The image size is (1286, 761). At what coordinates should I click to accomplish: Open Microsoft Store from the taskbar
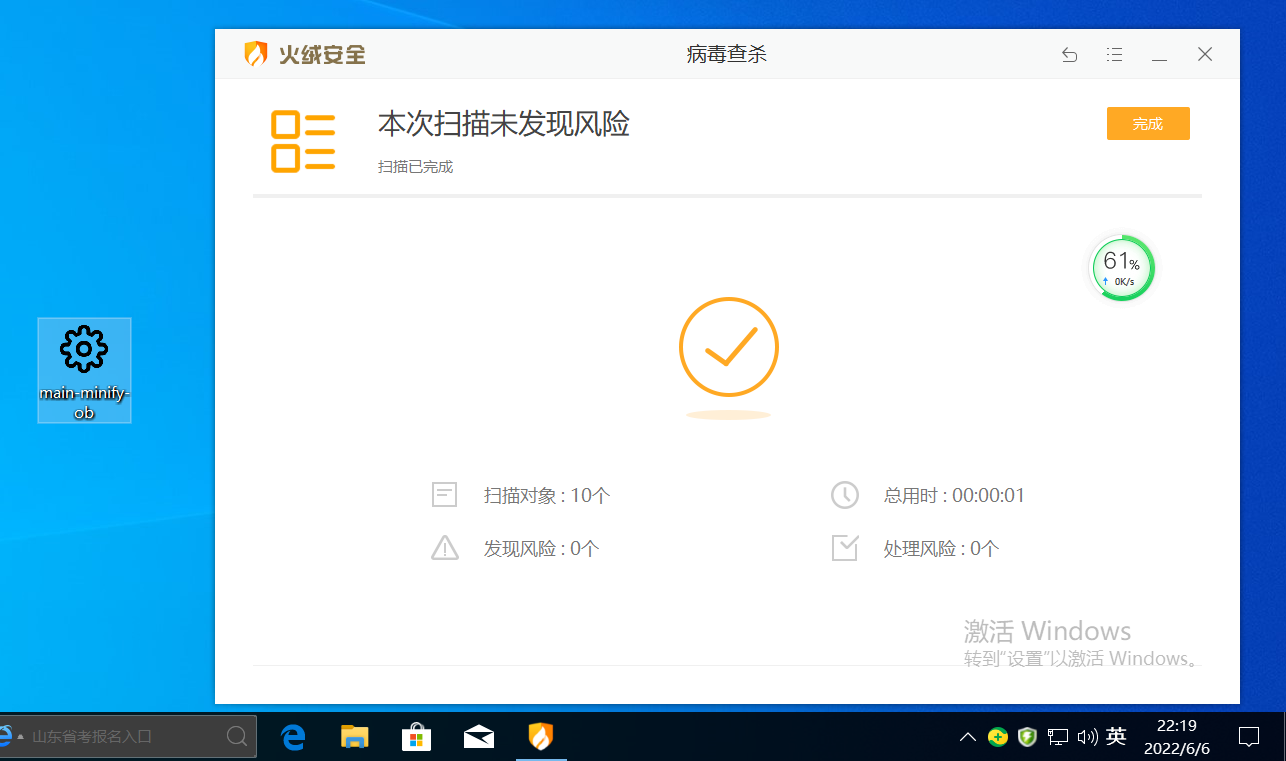(x=417, y=738)
